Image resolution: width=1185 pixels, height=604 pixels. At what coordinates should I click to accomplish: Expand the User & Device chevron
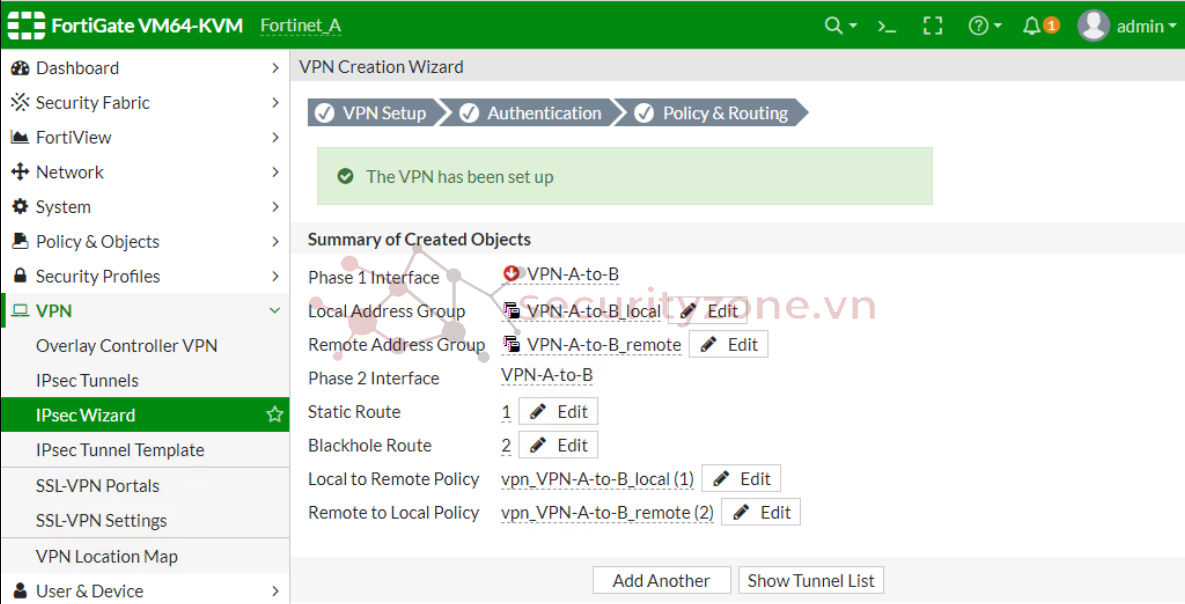coord(275,590)
